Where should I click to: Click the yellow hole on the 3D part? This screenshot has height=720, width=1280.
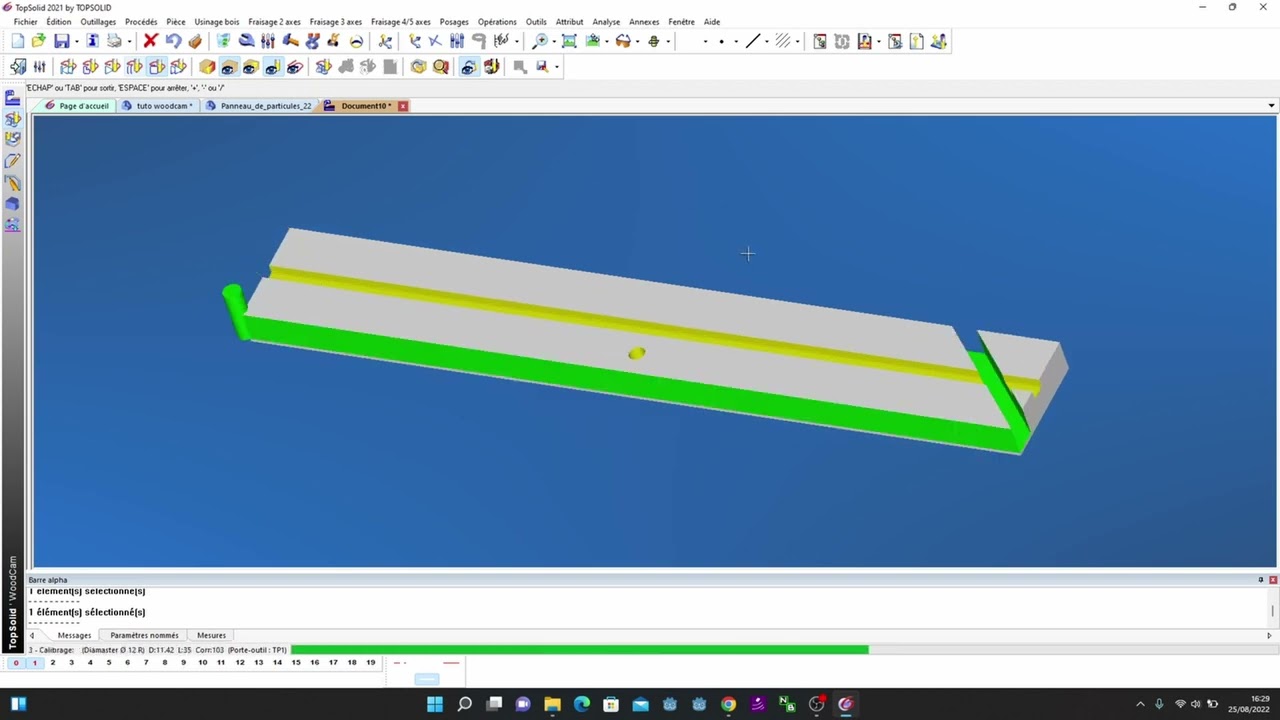636,353
